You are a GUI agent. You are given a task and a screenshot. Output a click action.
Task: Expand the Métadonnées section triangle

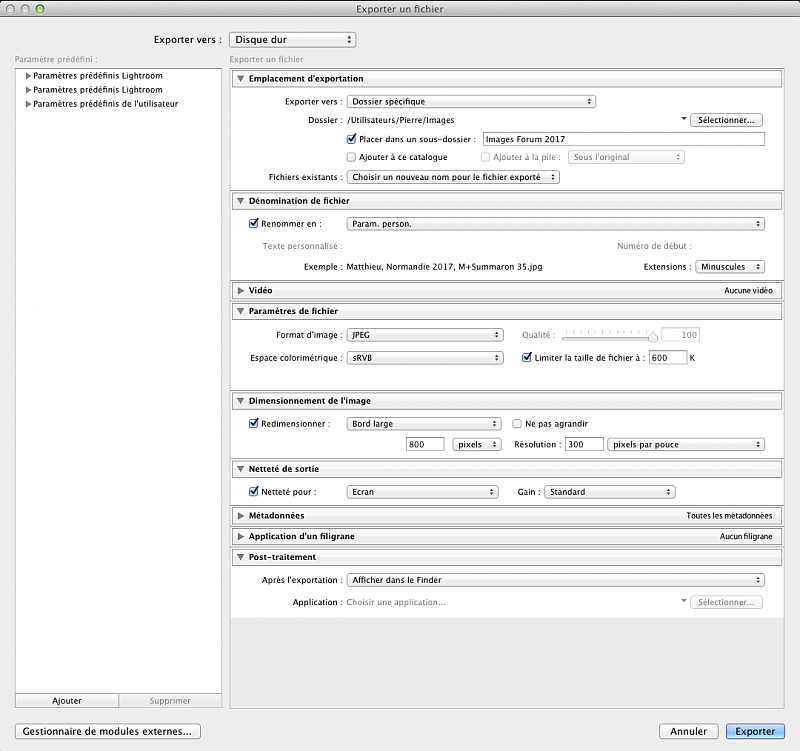pos(241,516)
